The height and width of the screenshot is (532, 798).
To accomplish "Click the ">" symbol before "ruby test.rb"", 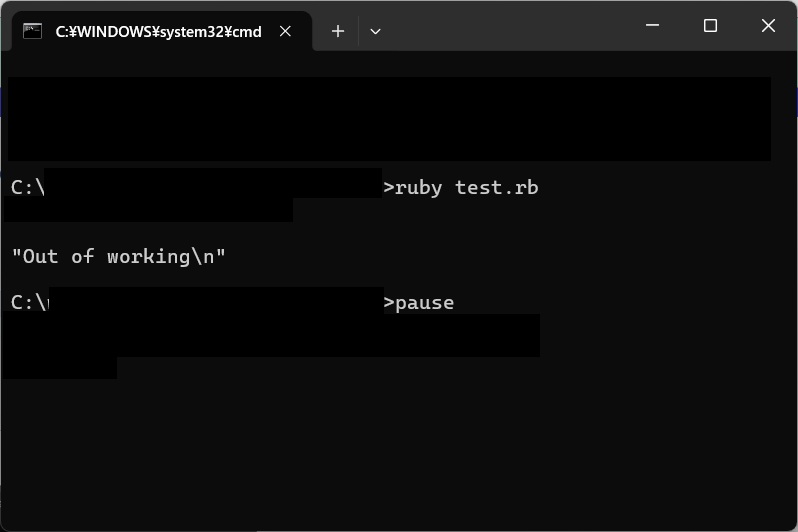I will [389, 188].
